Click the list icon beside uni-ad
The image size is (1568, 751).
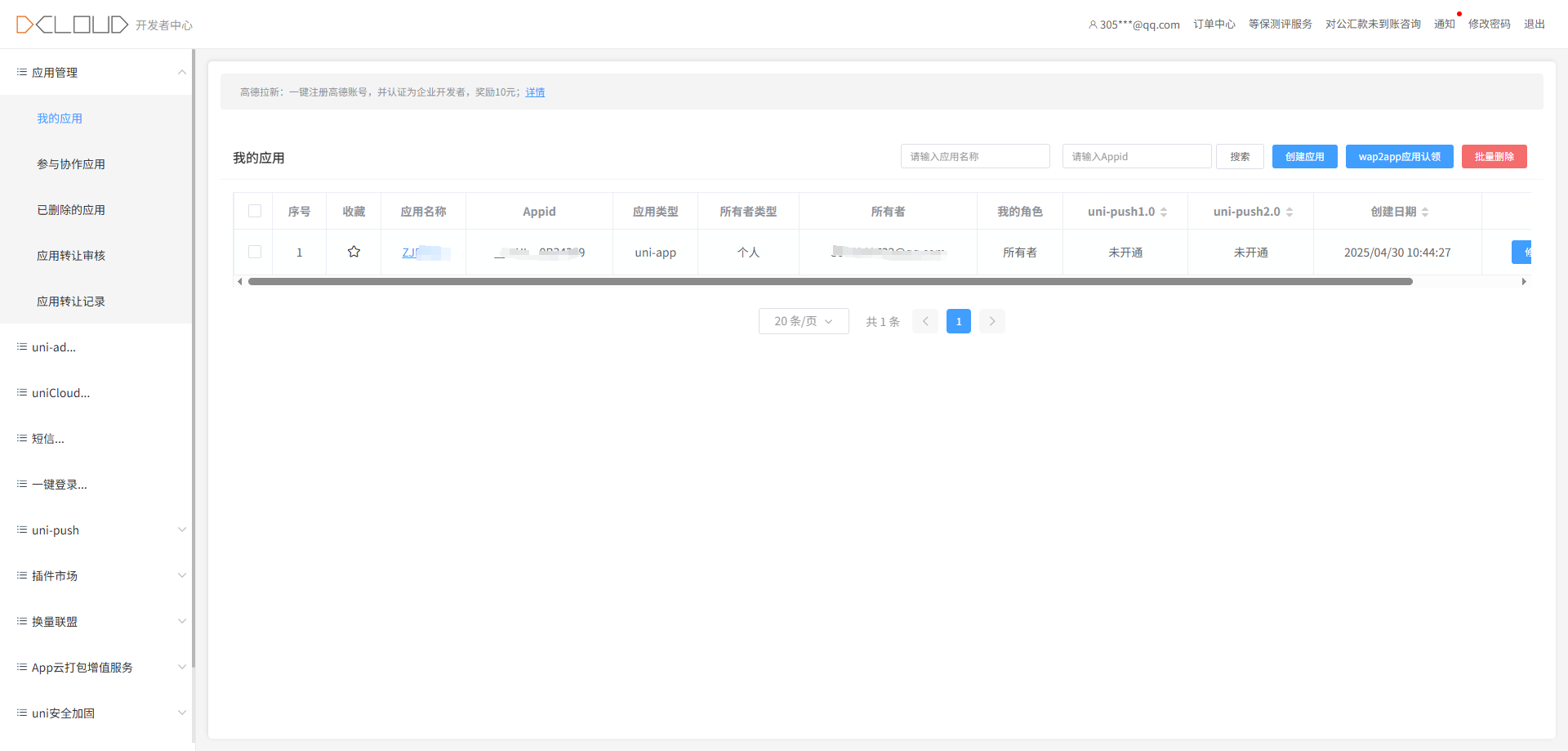tap(22, 346)
